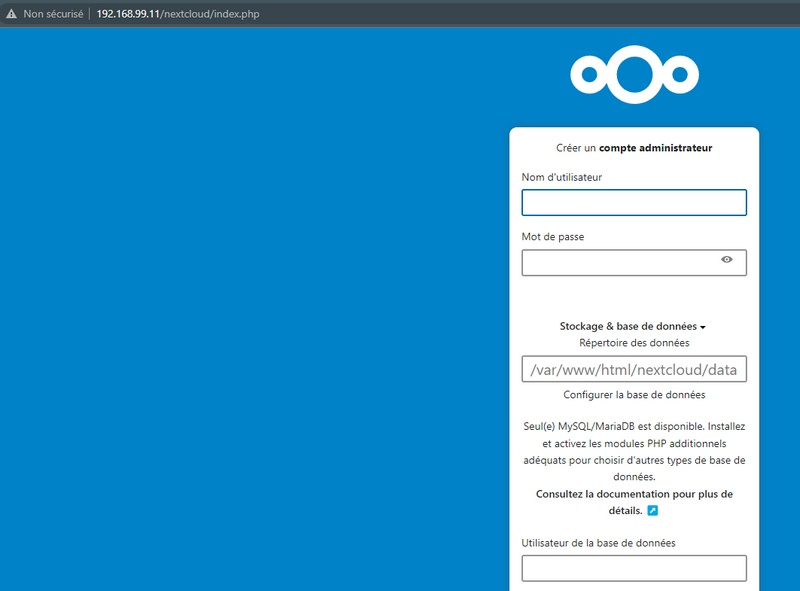Click the database user input field
Viewport: 800px width, 591px height.
(634, 568)
